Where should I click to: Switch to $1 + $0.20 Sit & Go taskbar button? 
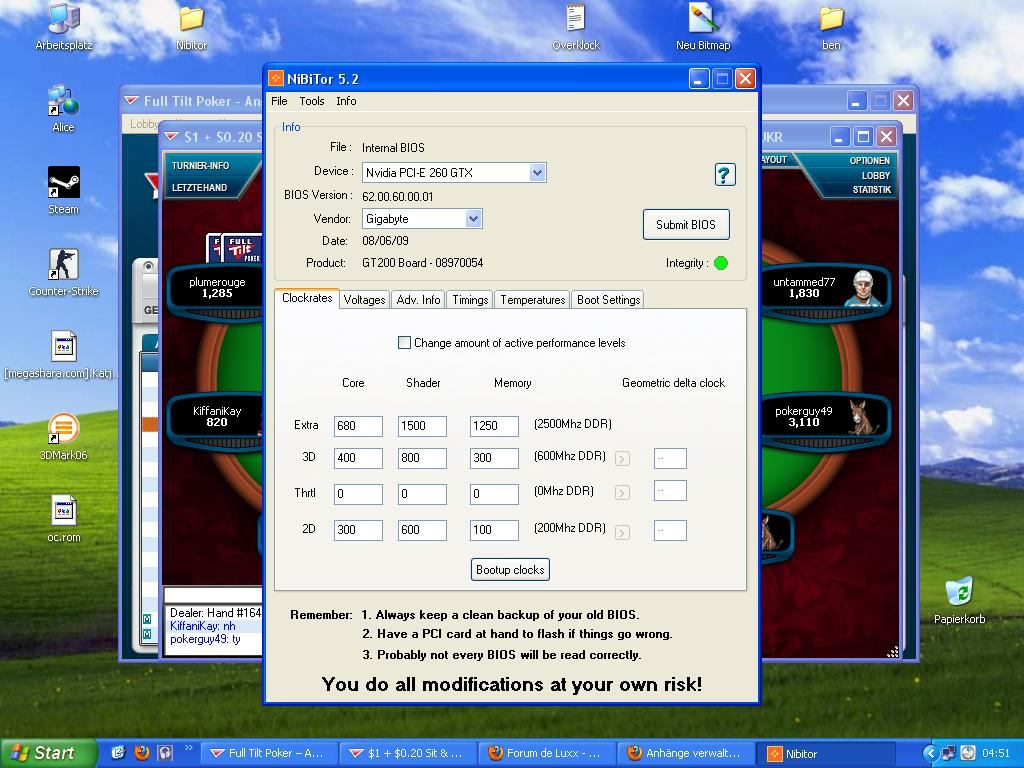click(409, 754)
